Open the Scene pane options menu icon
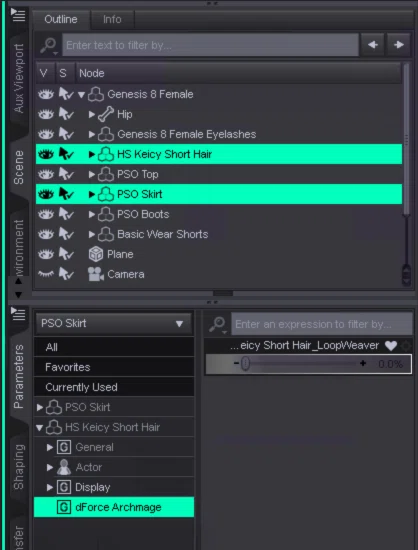The width and height of the screenshot is (418, 550). point(18,14)
